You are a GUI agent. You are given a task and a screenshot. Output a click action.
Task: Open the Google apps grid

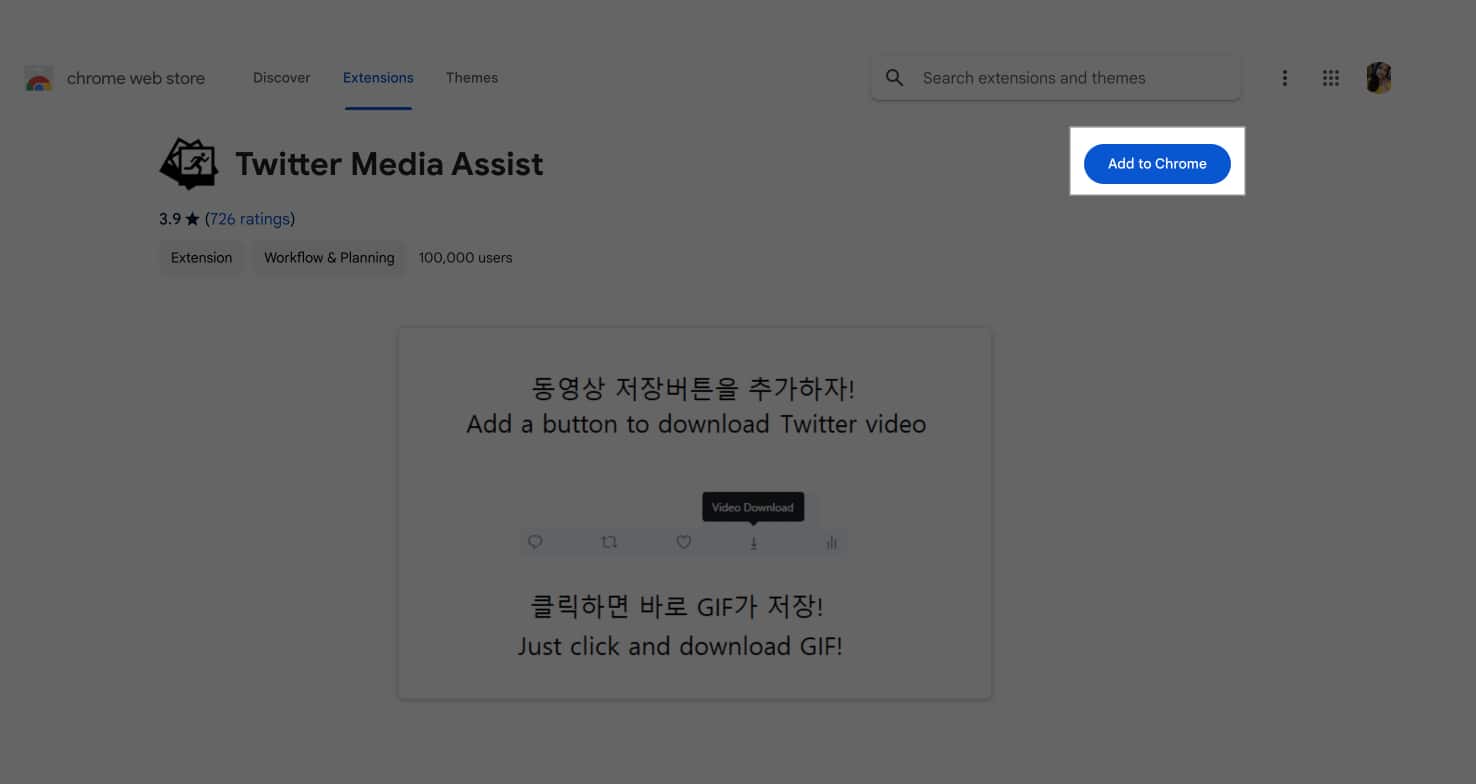[1330, 77]
